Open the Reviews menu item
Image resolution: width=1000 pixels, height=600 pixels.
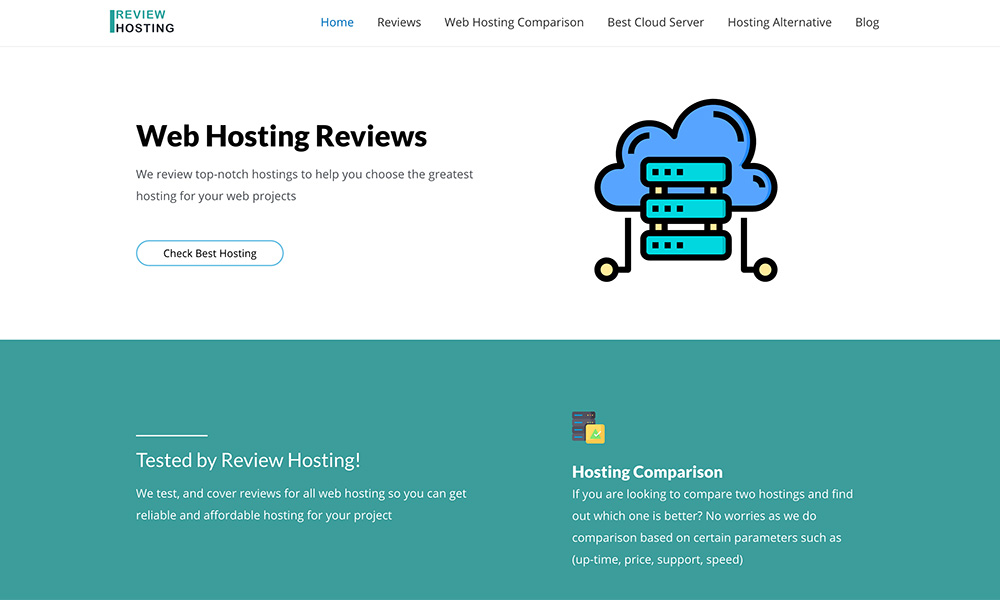pyautogui.click(x=399, y=22)
